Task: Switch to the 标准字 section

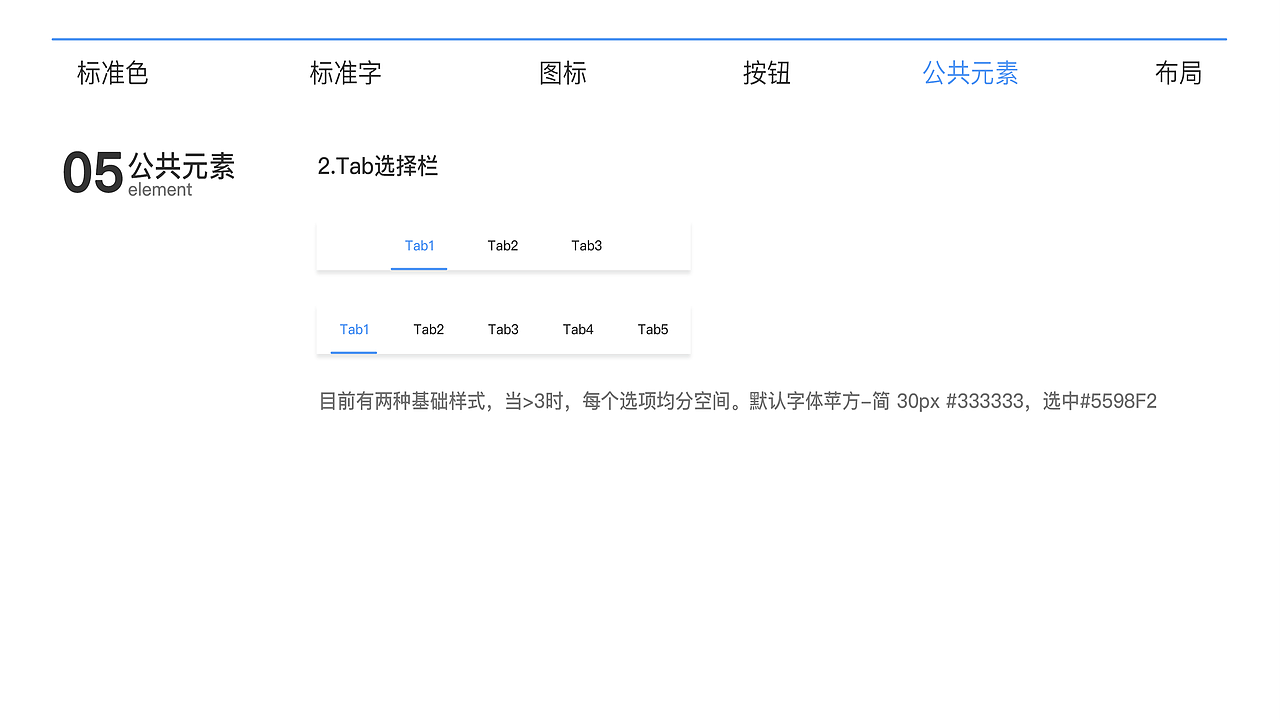Action: point(346,73)
